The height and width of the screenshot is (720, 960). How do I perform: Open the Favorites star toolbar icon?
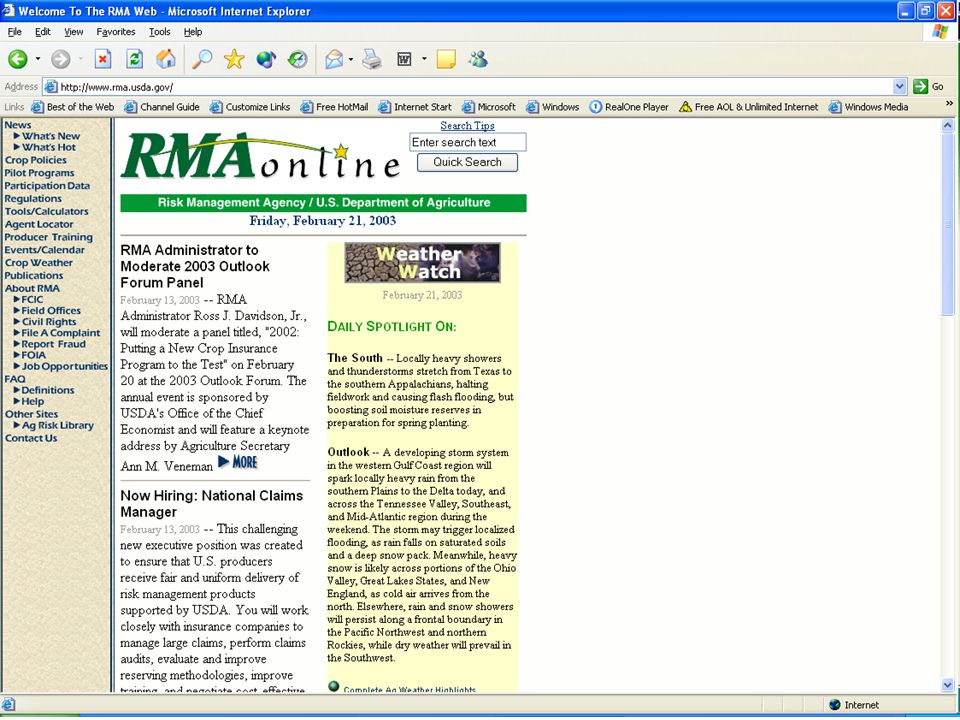(x=234, y=59)
